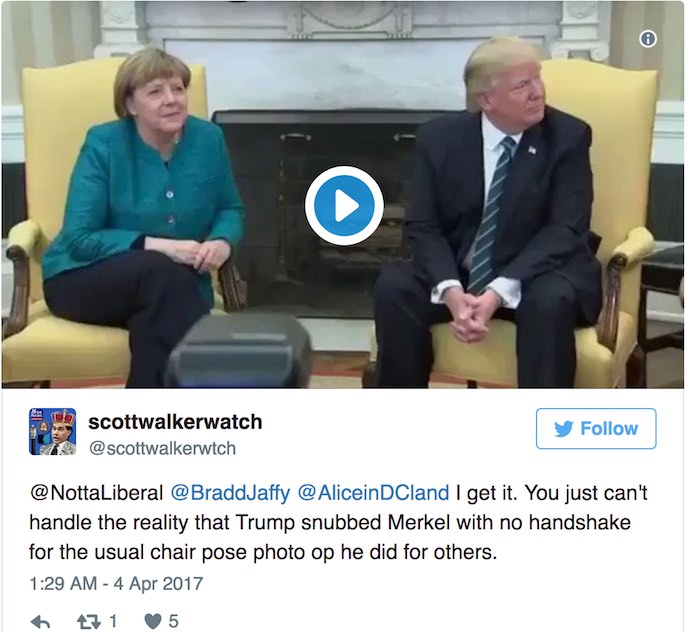The image size is (700, 632).
Task: Open the @BraddJaffy mention link
Action: (230, 493)
